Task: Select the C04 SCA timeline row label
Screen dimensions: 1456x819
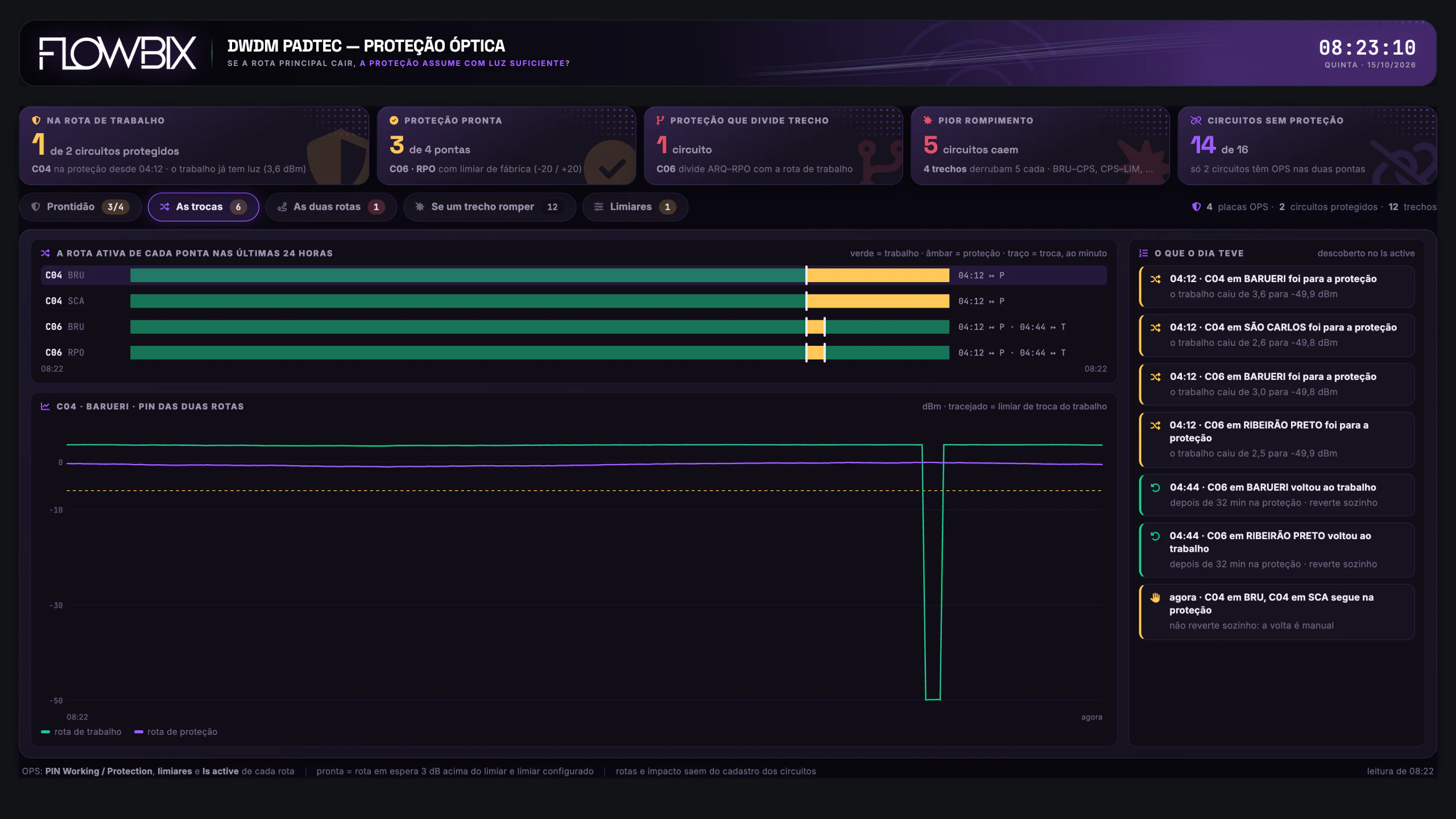Action: coord(65,301)
